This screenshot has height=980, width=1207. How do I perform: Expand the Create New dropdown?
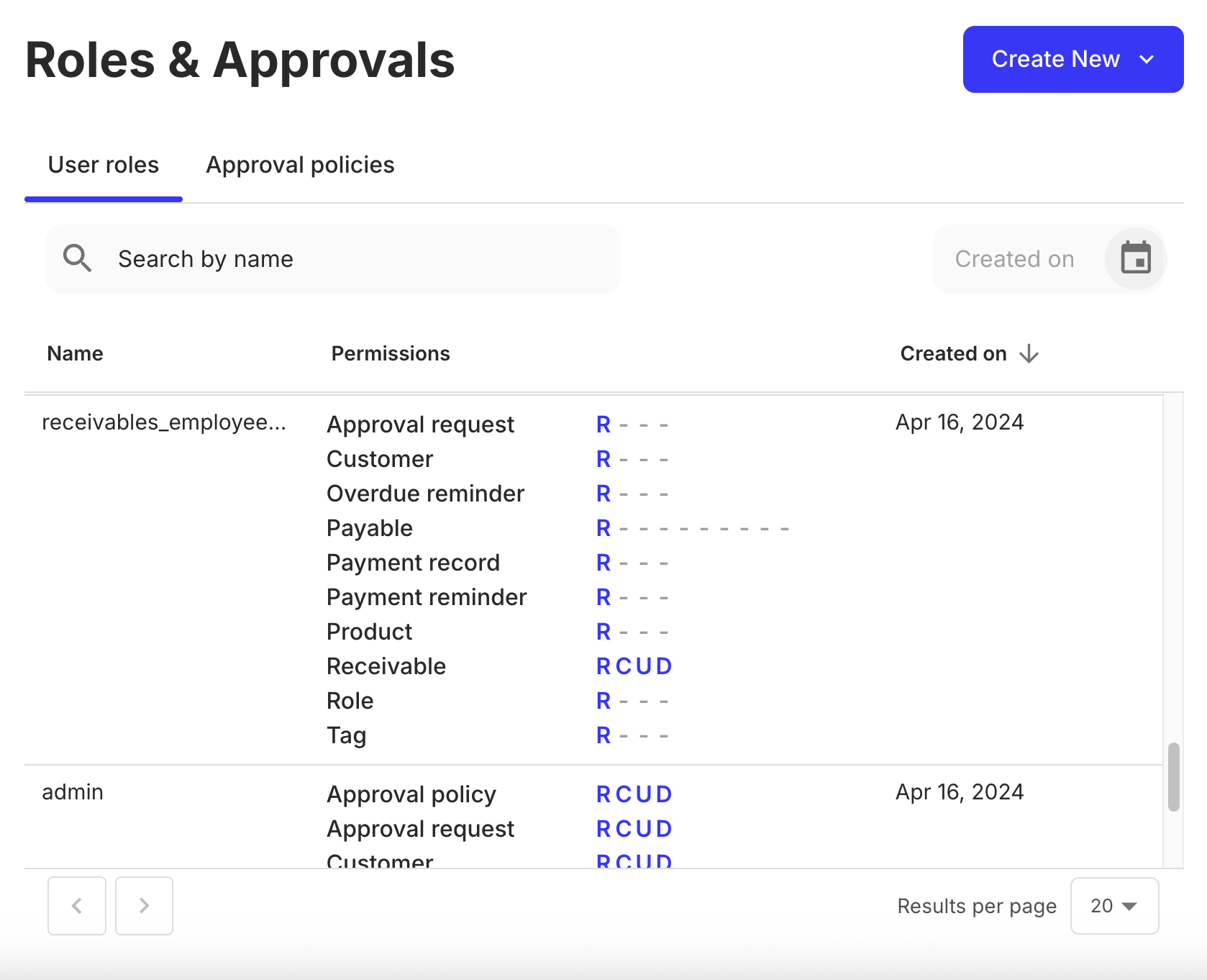pos(1147,59)
